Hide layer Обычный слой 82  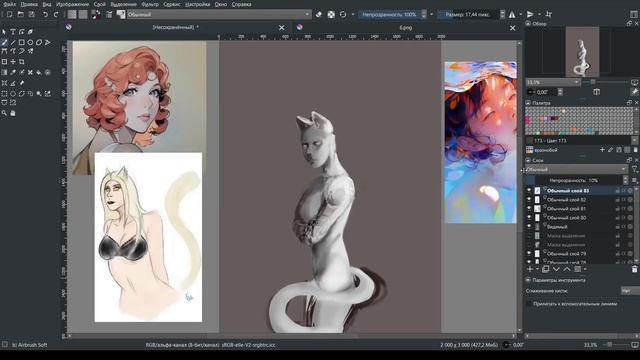(x=529, y=200)
